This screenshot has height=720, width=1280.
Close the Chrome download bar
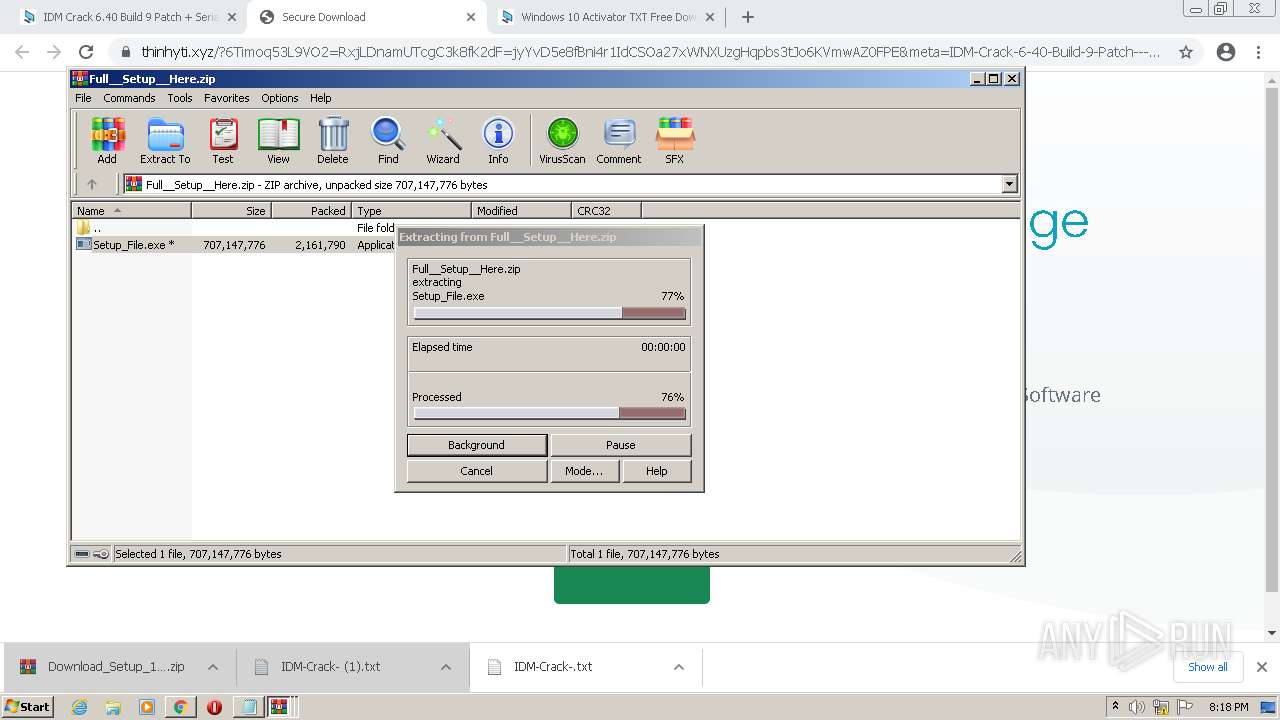(x=1262, y=667)
